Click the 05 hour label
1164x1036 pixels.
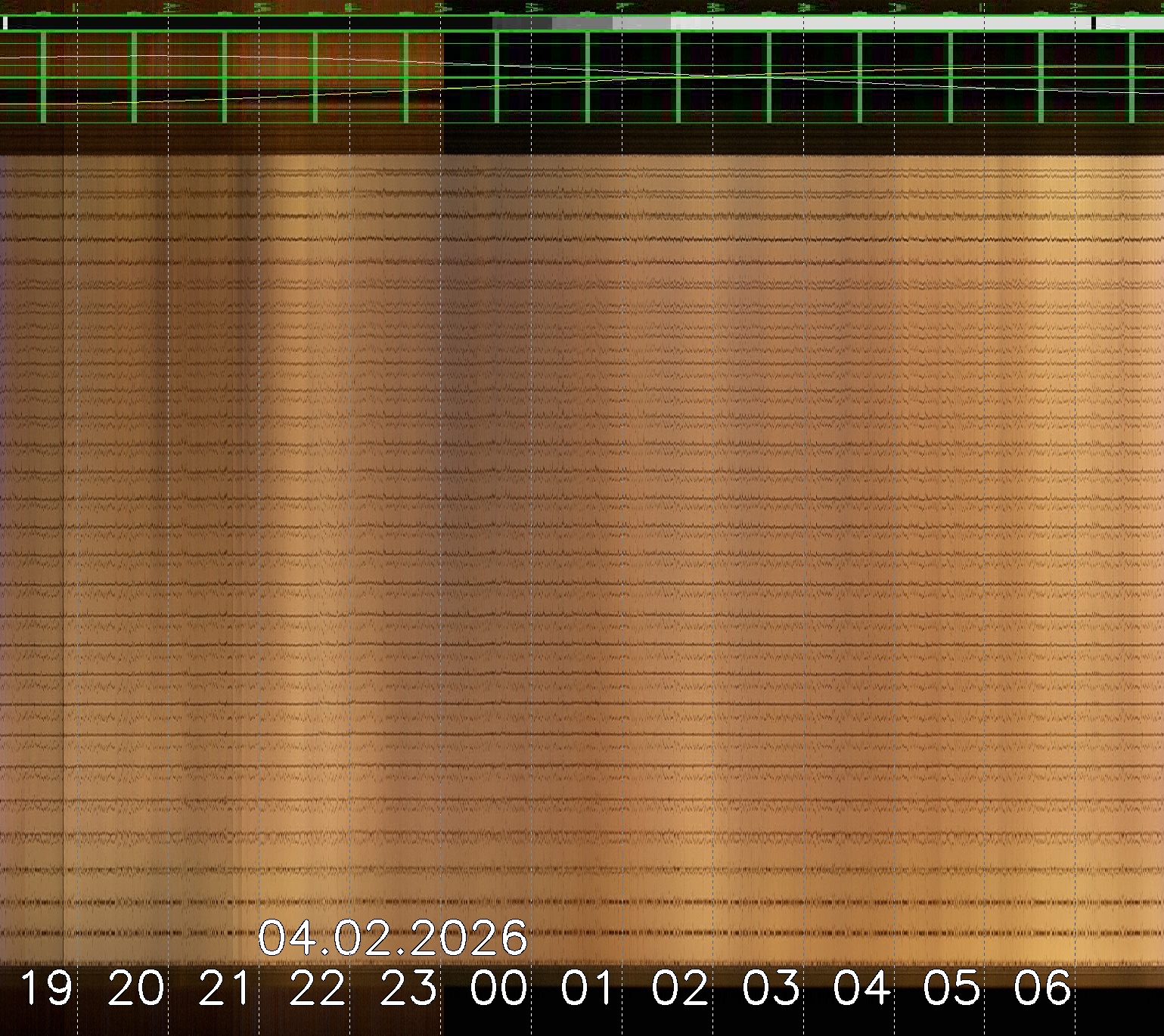click(x=952, y=988)
